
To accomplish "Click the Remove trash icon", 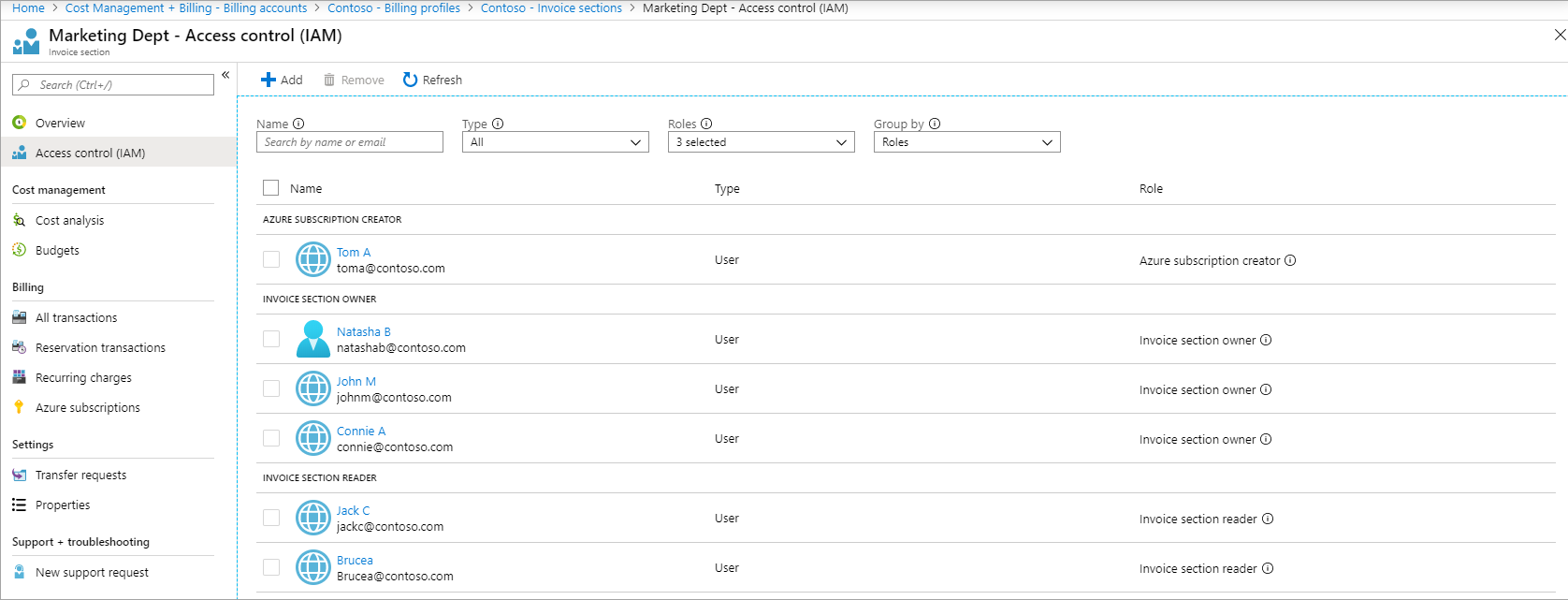I will [x=329, y=80].
